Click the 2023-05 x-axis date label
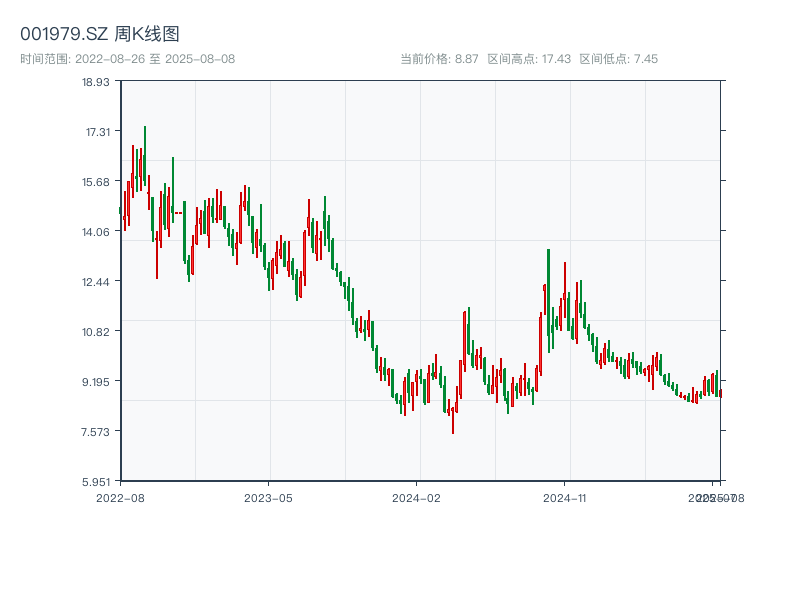 [x=268, y=497]
